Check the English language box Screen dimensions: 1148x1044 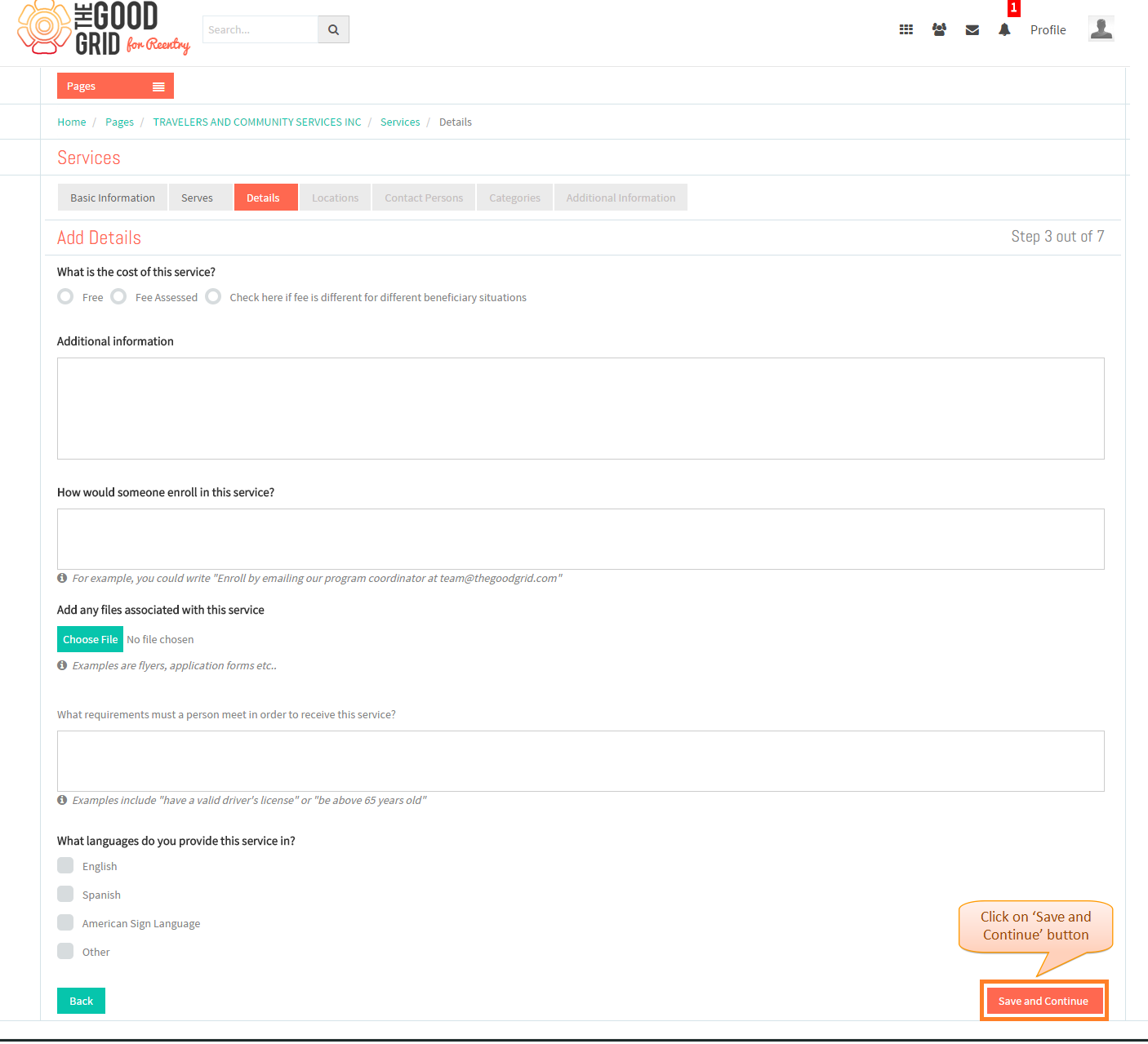pyautogui.click(x=65, y=865)
